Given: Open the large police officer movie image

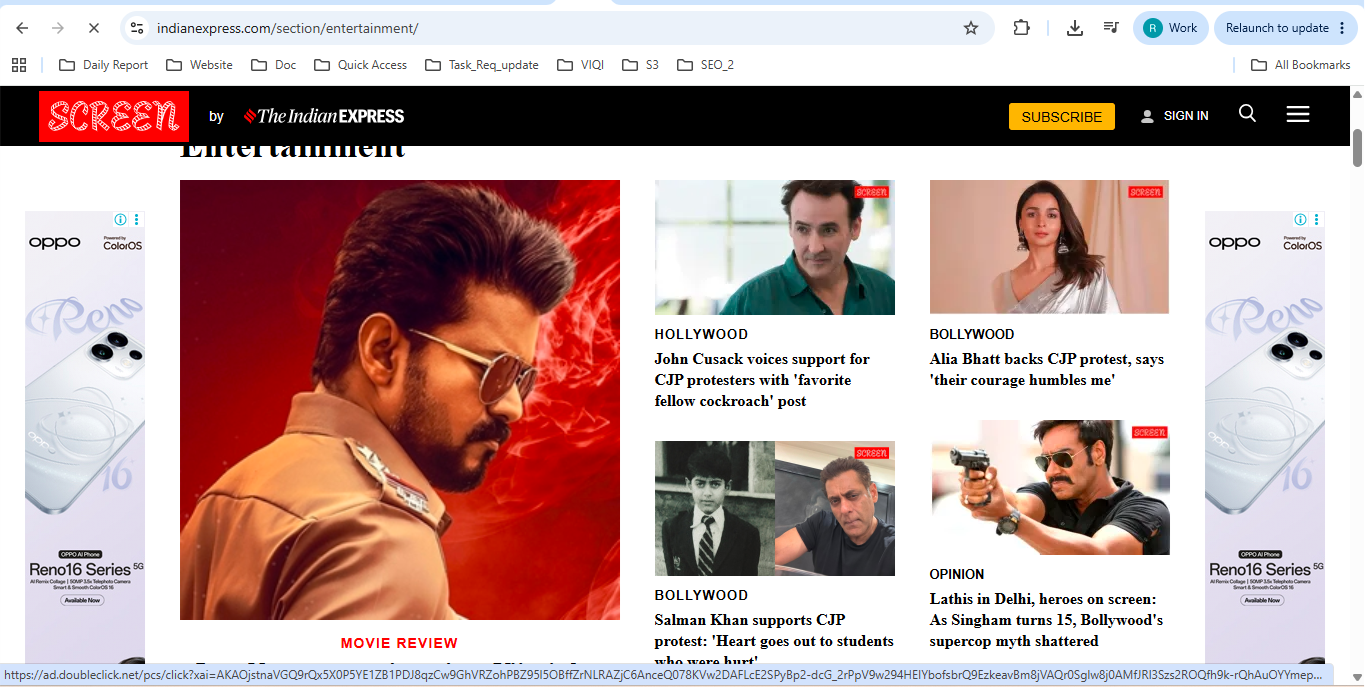Looking at the screenshot, I should tap(399, 400).
